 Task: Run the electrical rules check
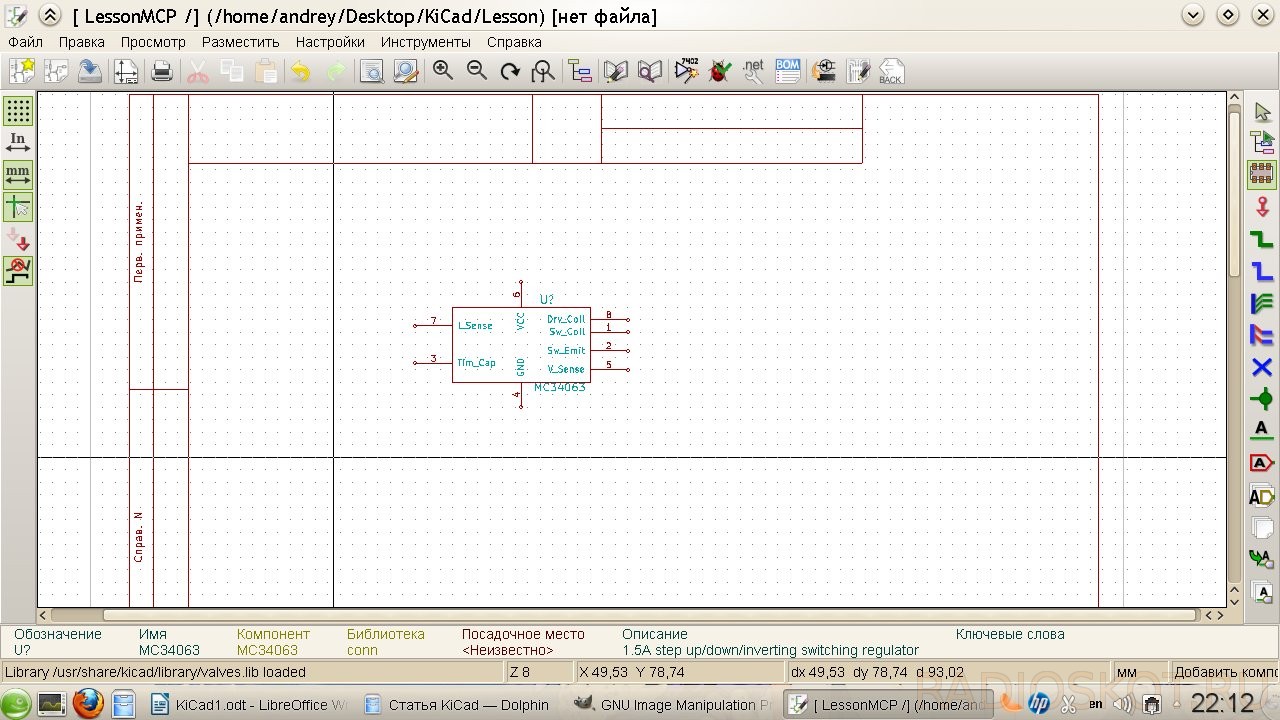pos(720,71)
